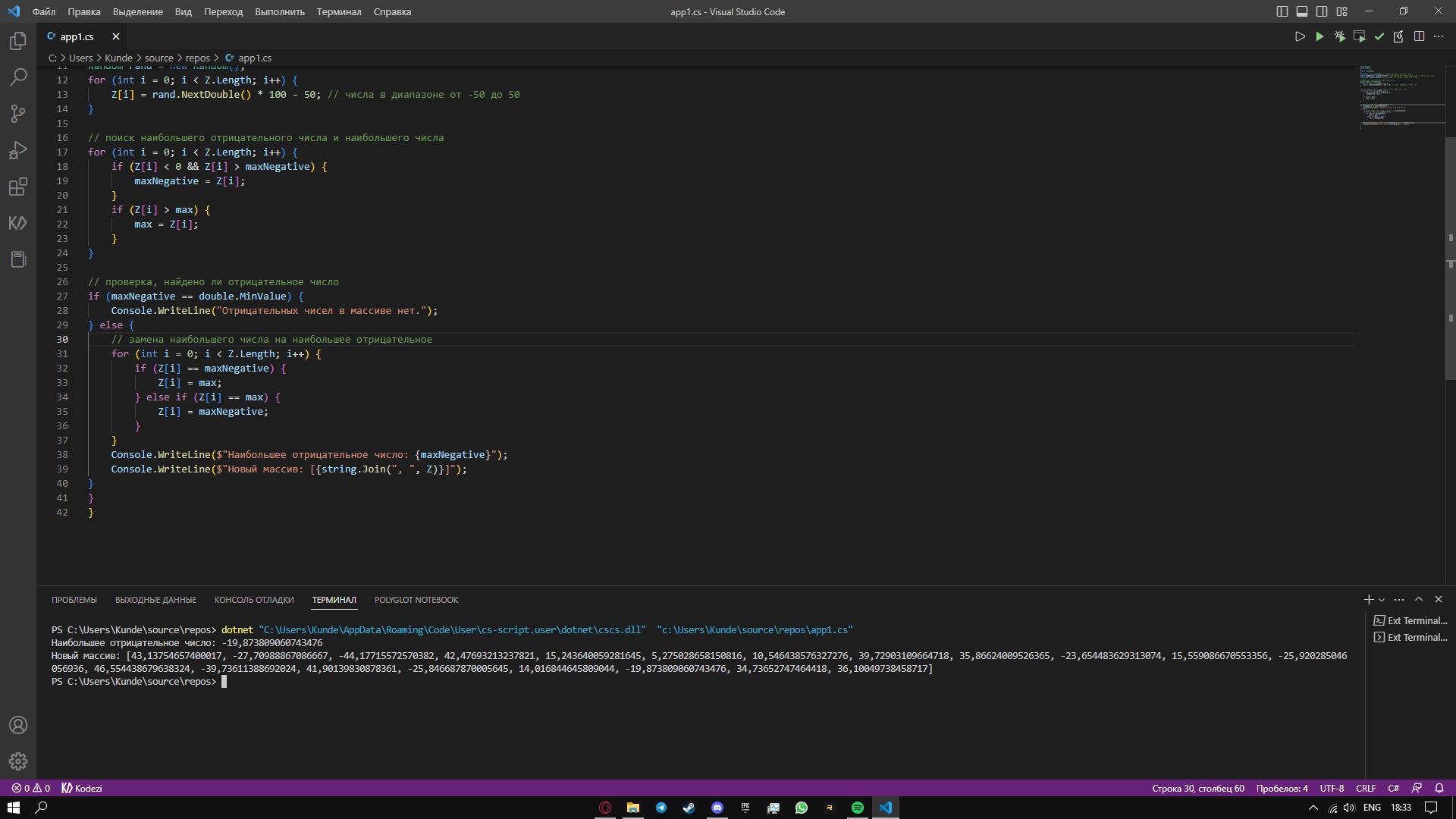Viewport: 1456px width, 819px height.
Task: Open the Source Control view
Action: coord(18,114)
